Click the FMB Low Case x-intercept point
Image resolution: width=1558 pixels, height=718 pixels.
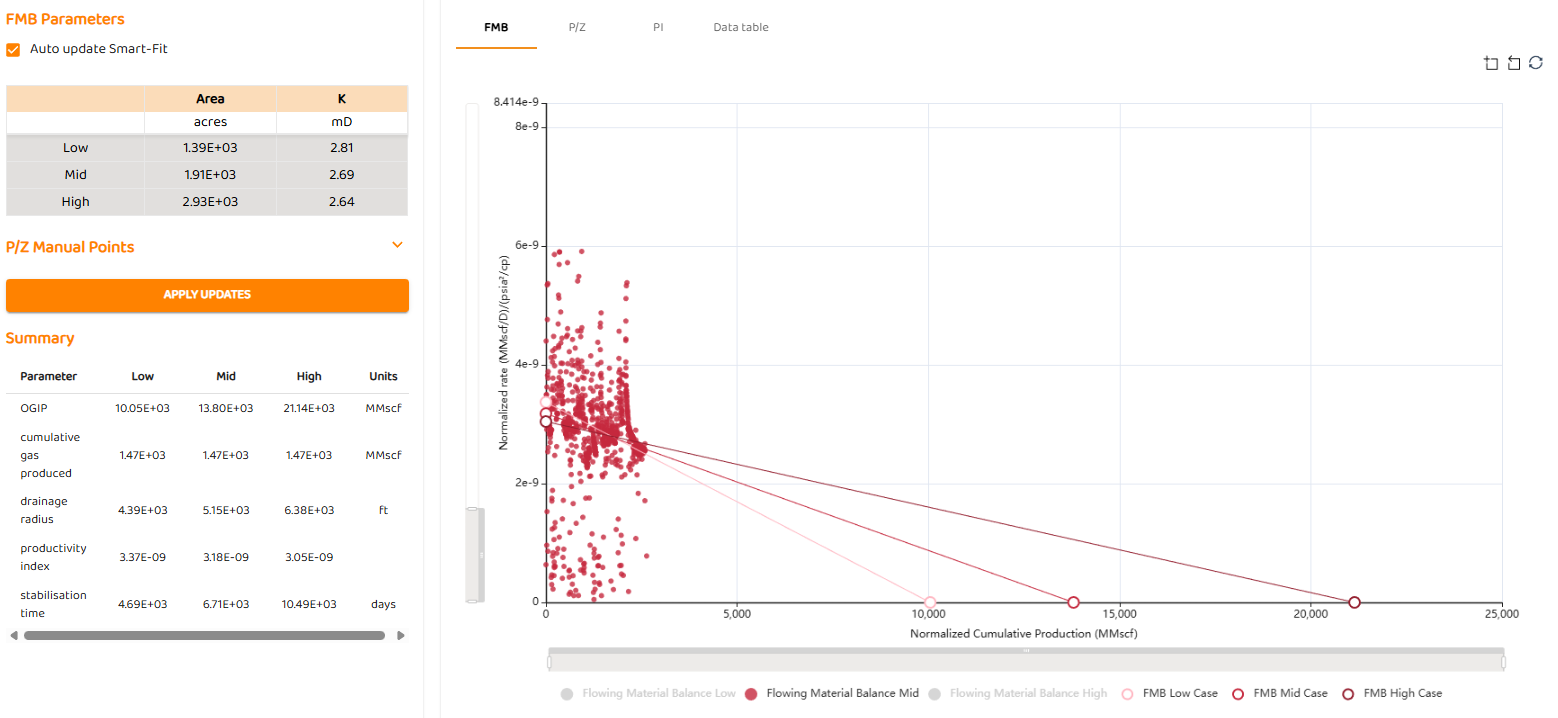click(x=930, y=602)
